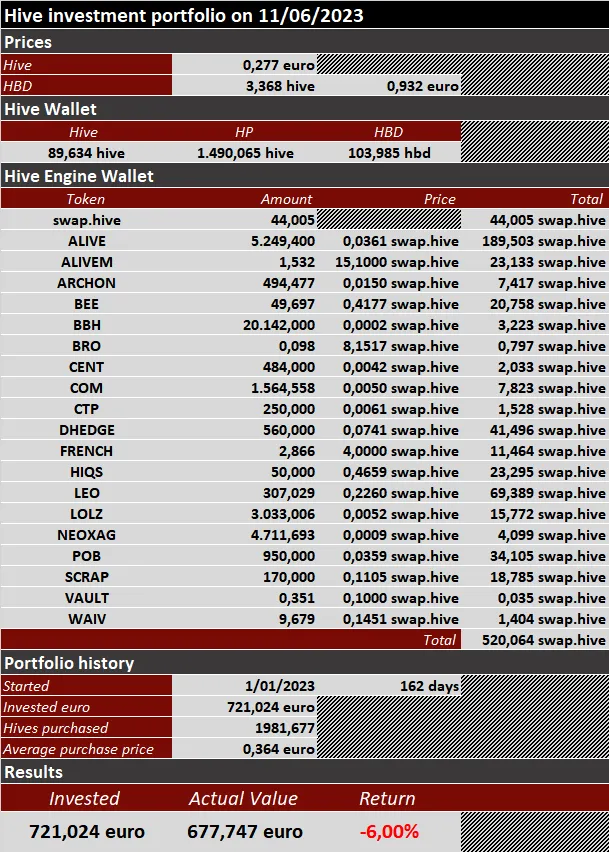Click the COM amount '1.564,558'

click(282, 389)
